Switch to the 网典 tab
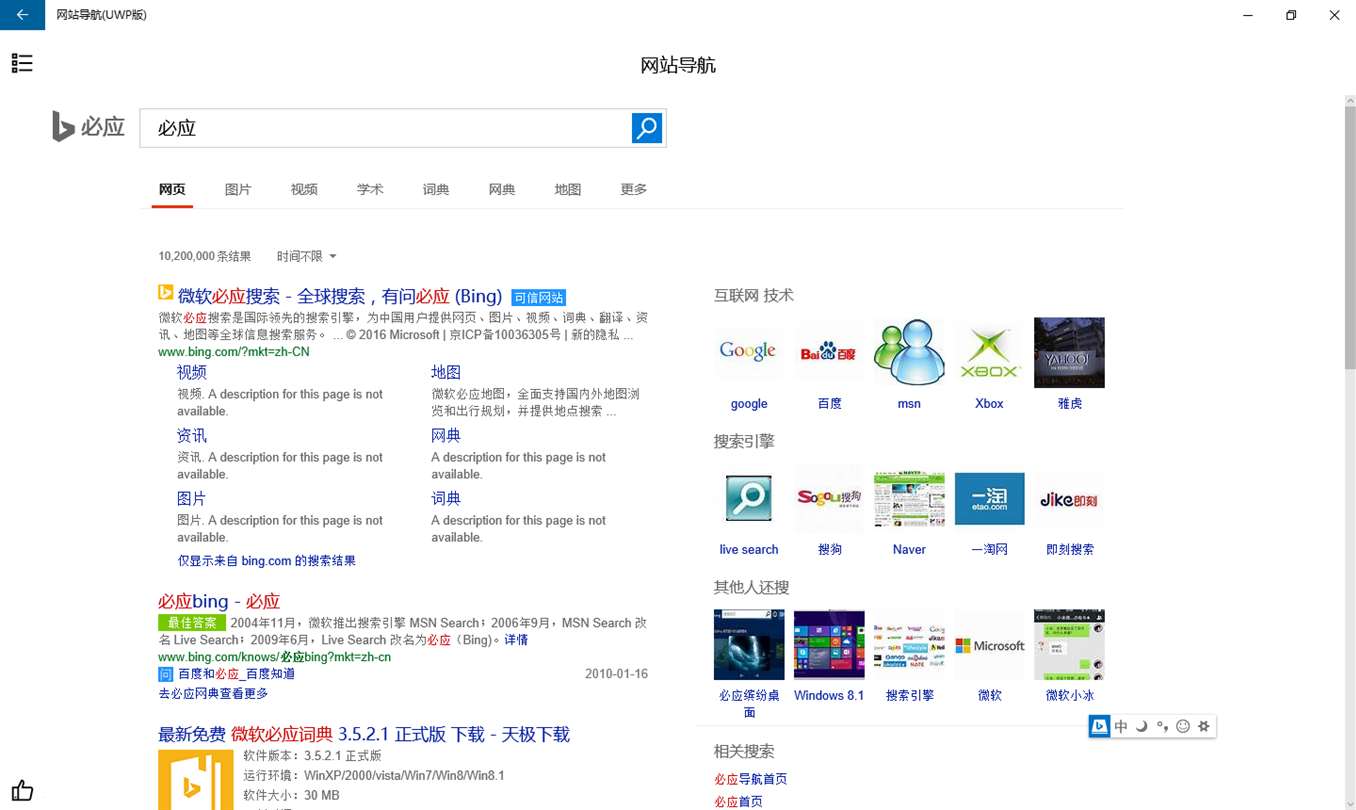This screenshot has height=810, width=1356. coord(502,189)
